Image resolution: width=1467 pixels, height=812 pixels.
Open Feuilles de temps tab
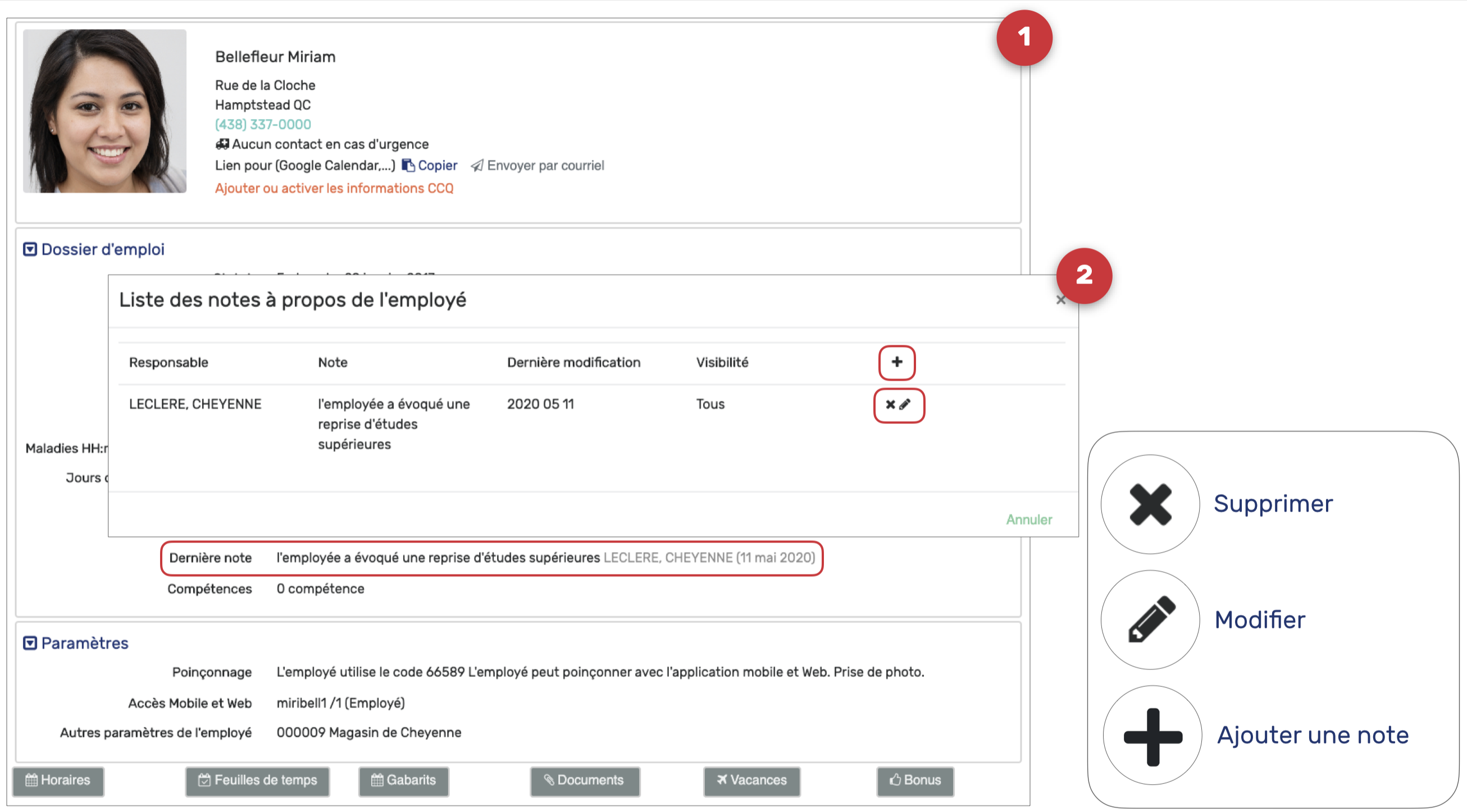(x=257, y=781)
